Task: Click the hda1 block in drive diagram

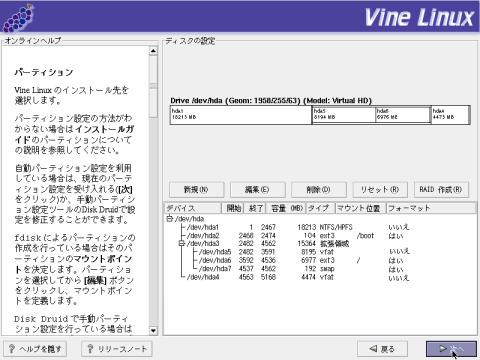Action: click(241, 115)
